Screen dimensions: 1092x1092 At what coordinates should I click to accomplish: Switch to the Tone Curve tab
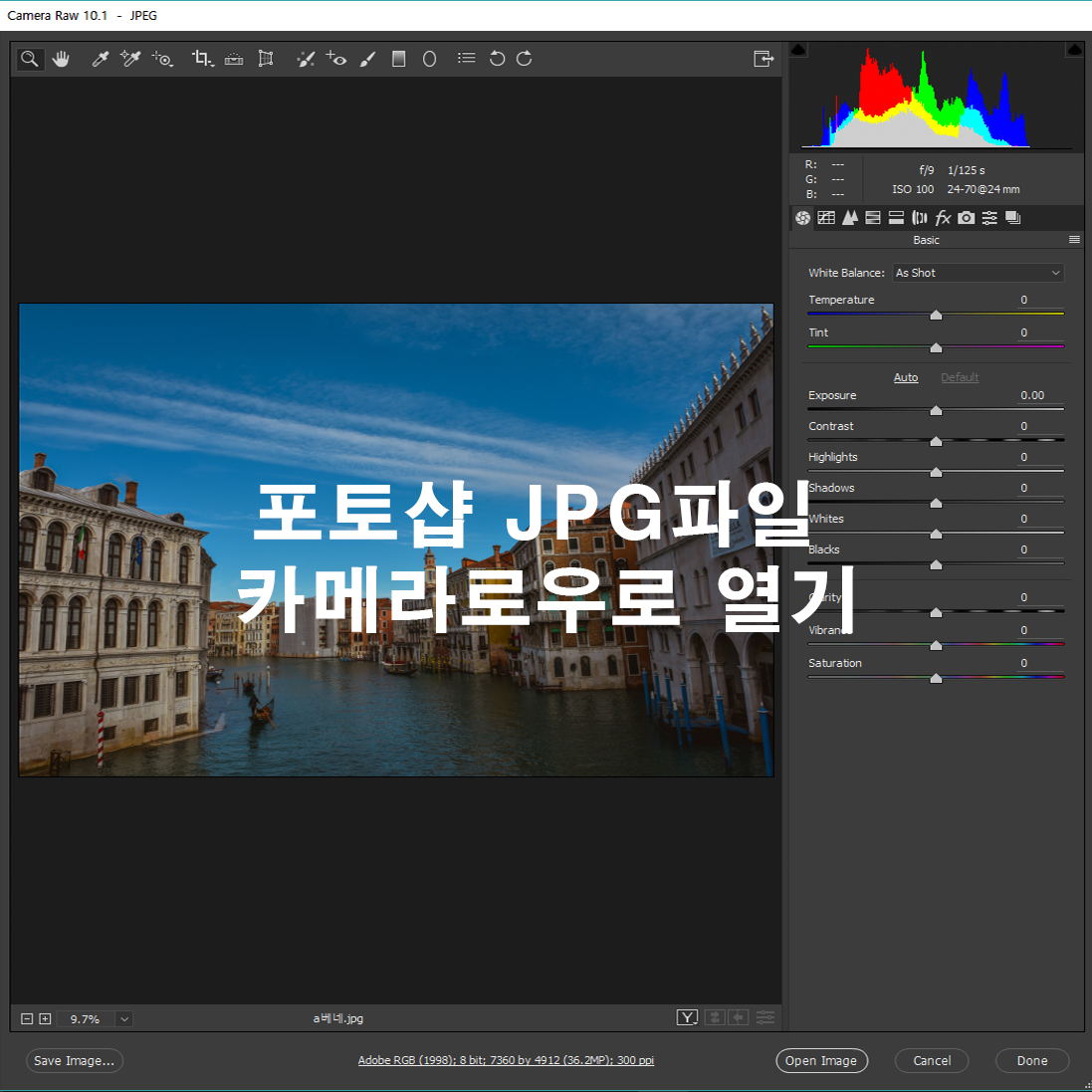(x=826, y=218)
